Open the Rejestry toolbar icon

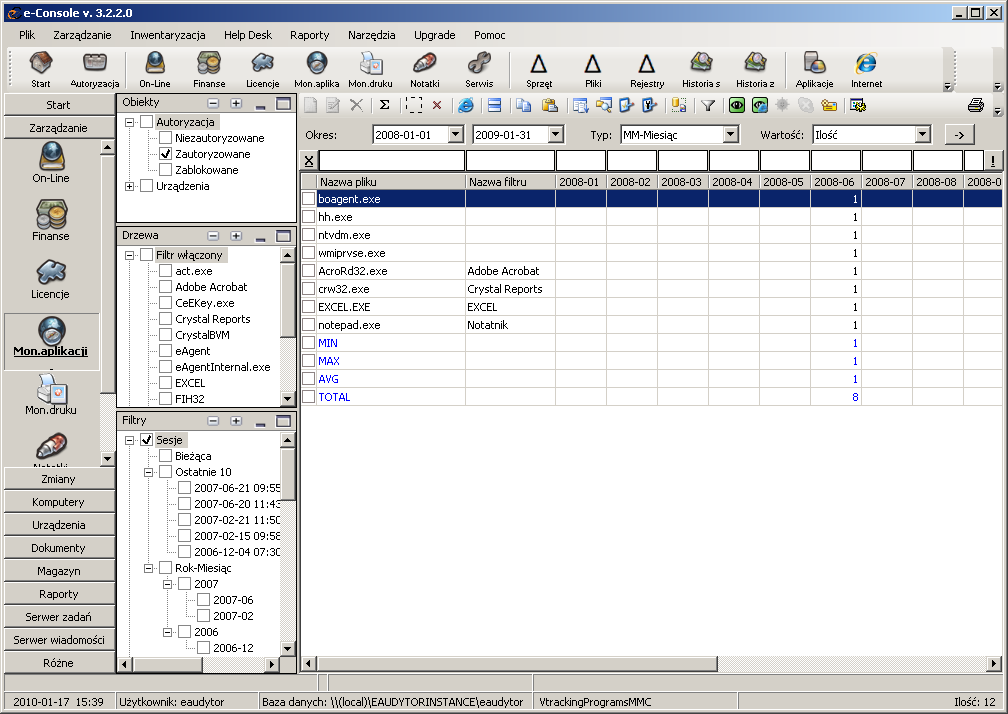[647, 69]
